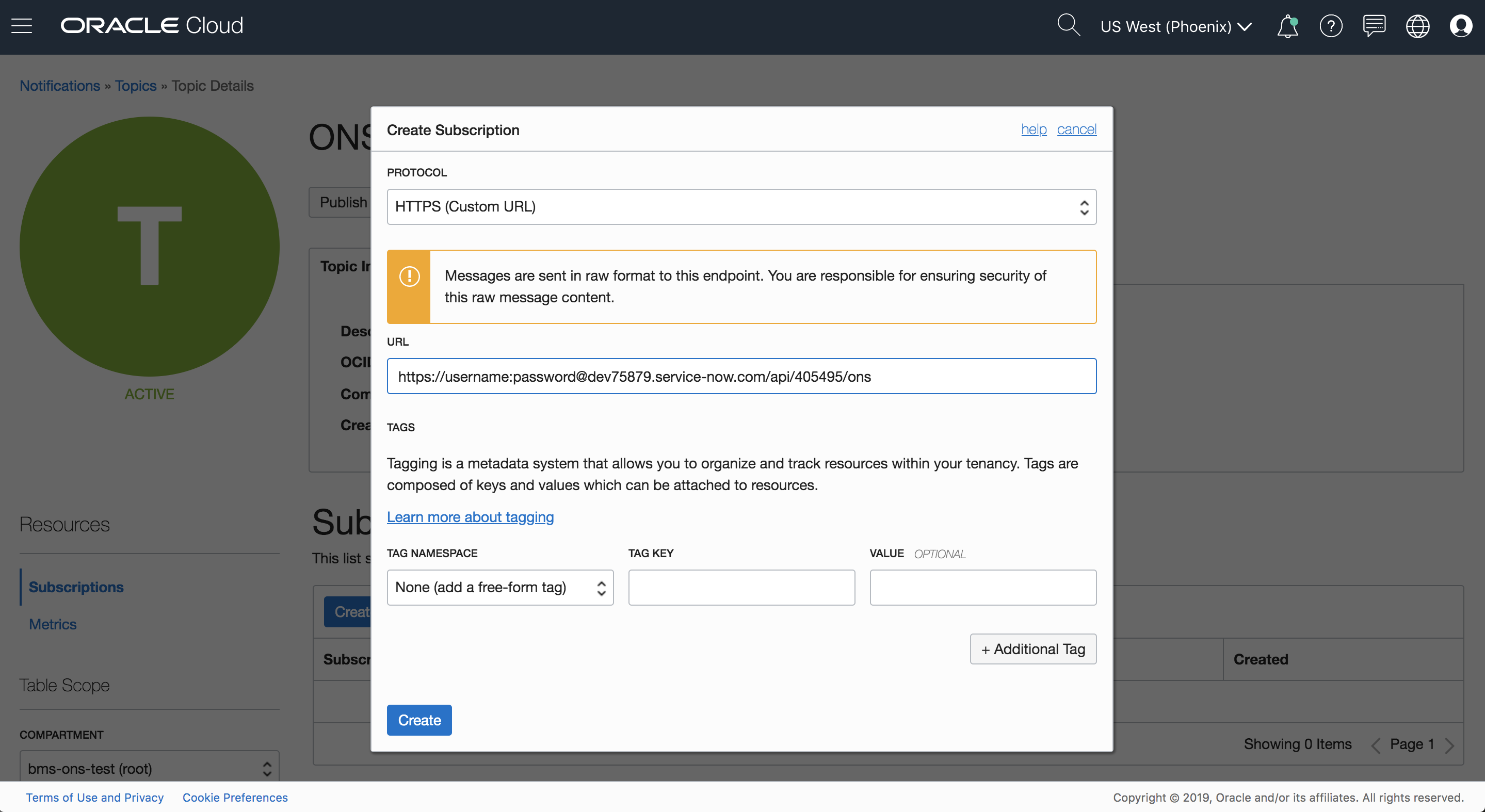Expand the US West (Phoenix) region menu
Image resolution: width=1485 pixels, height=812 pixels.
click(1175, 26)
